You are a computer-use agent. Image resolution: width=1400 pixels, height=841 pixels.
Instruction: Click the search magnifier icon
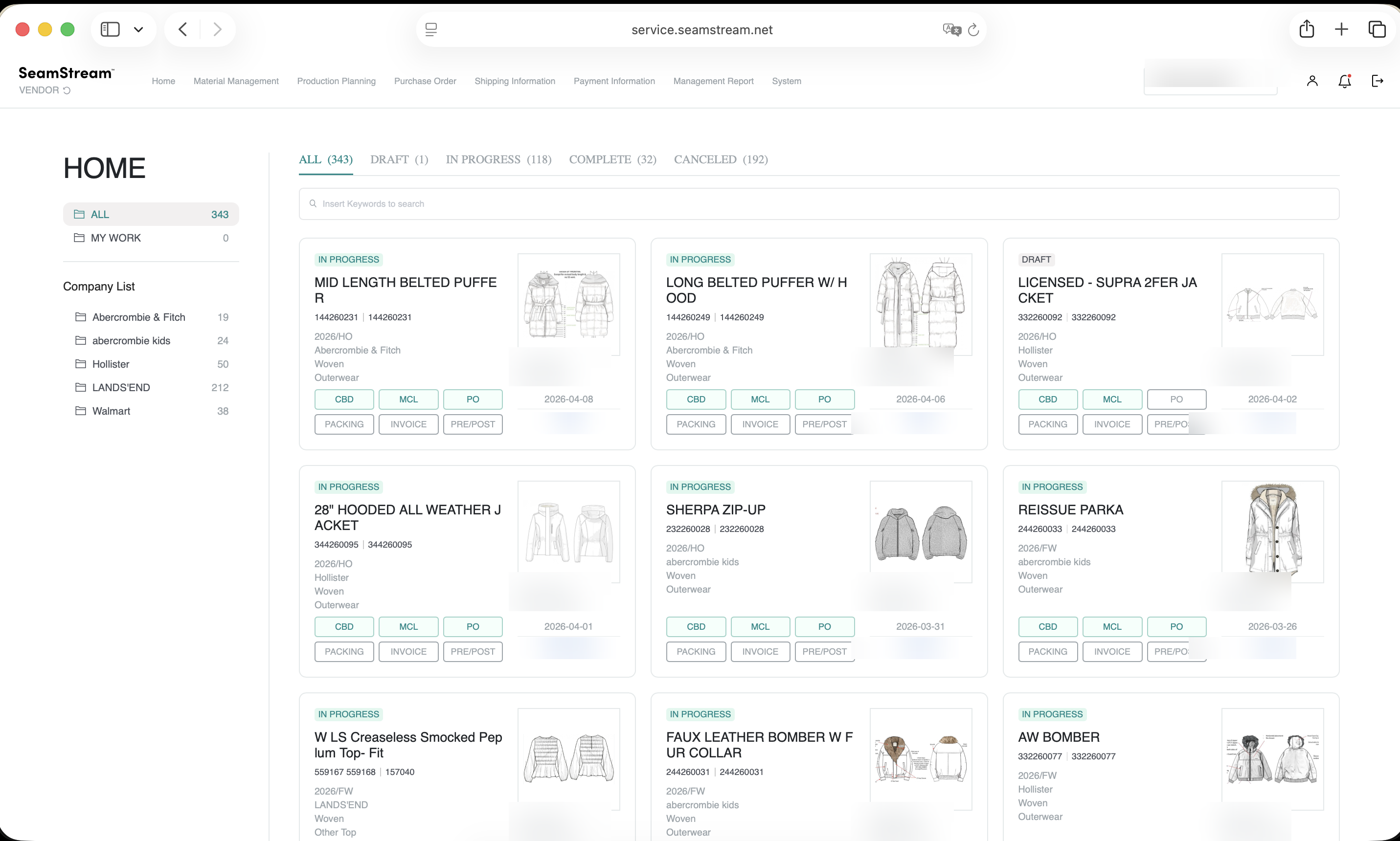point(313,203)
